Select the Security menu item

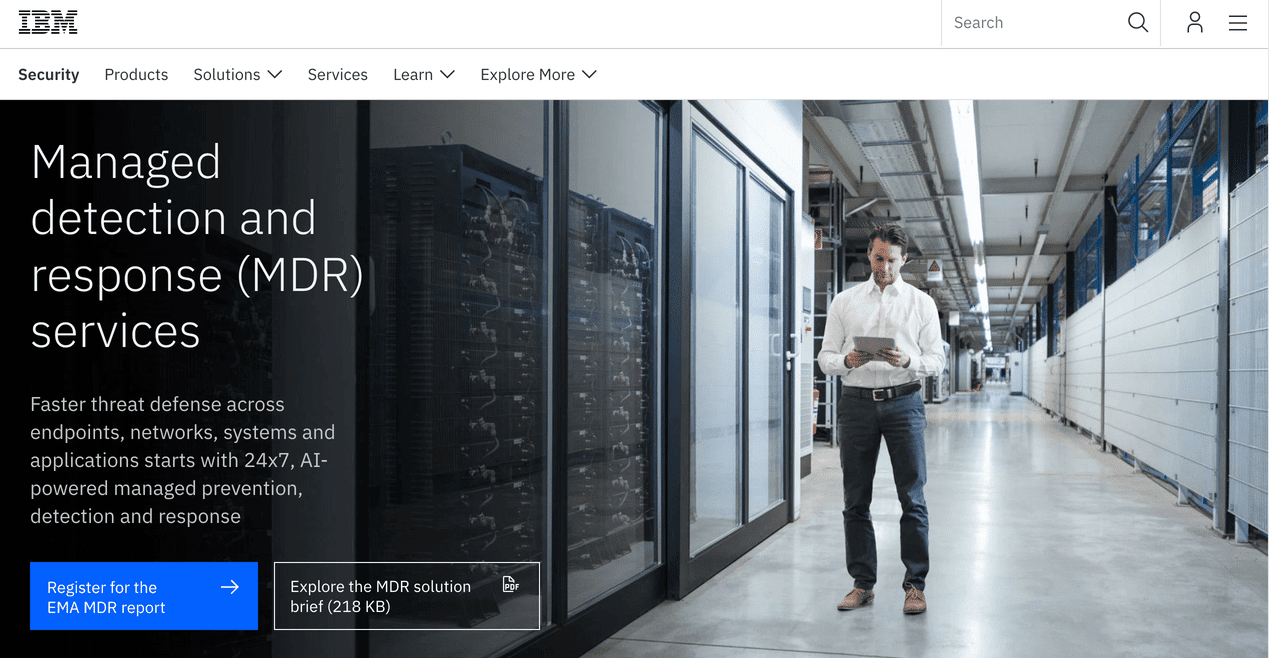click(x=48, y=74)
